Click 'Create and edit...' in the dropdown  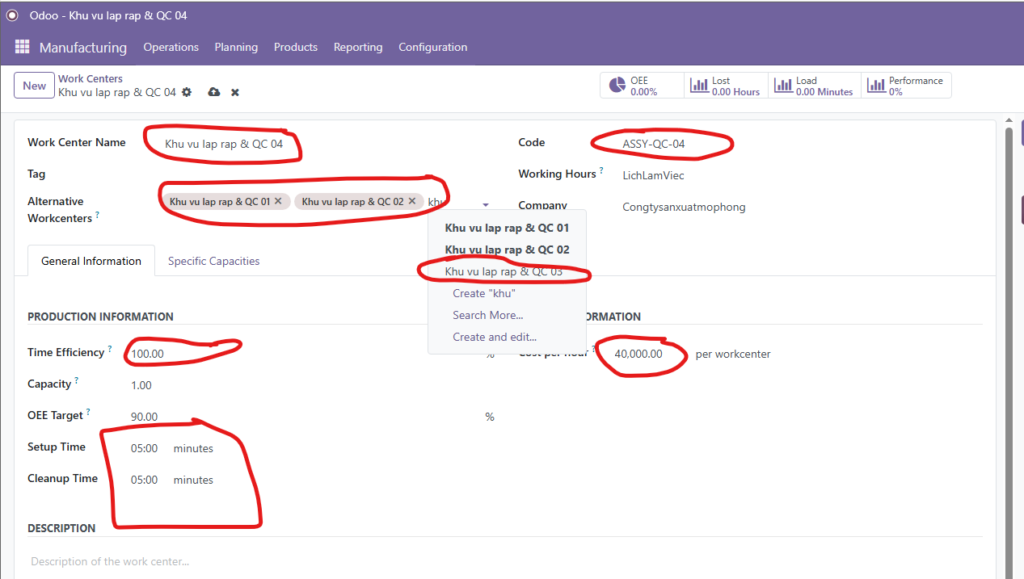point(494,337)
